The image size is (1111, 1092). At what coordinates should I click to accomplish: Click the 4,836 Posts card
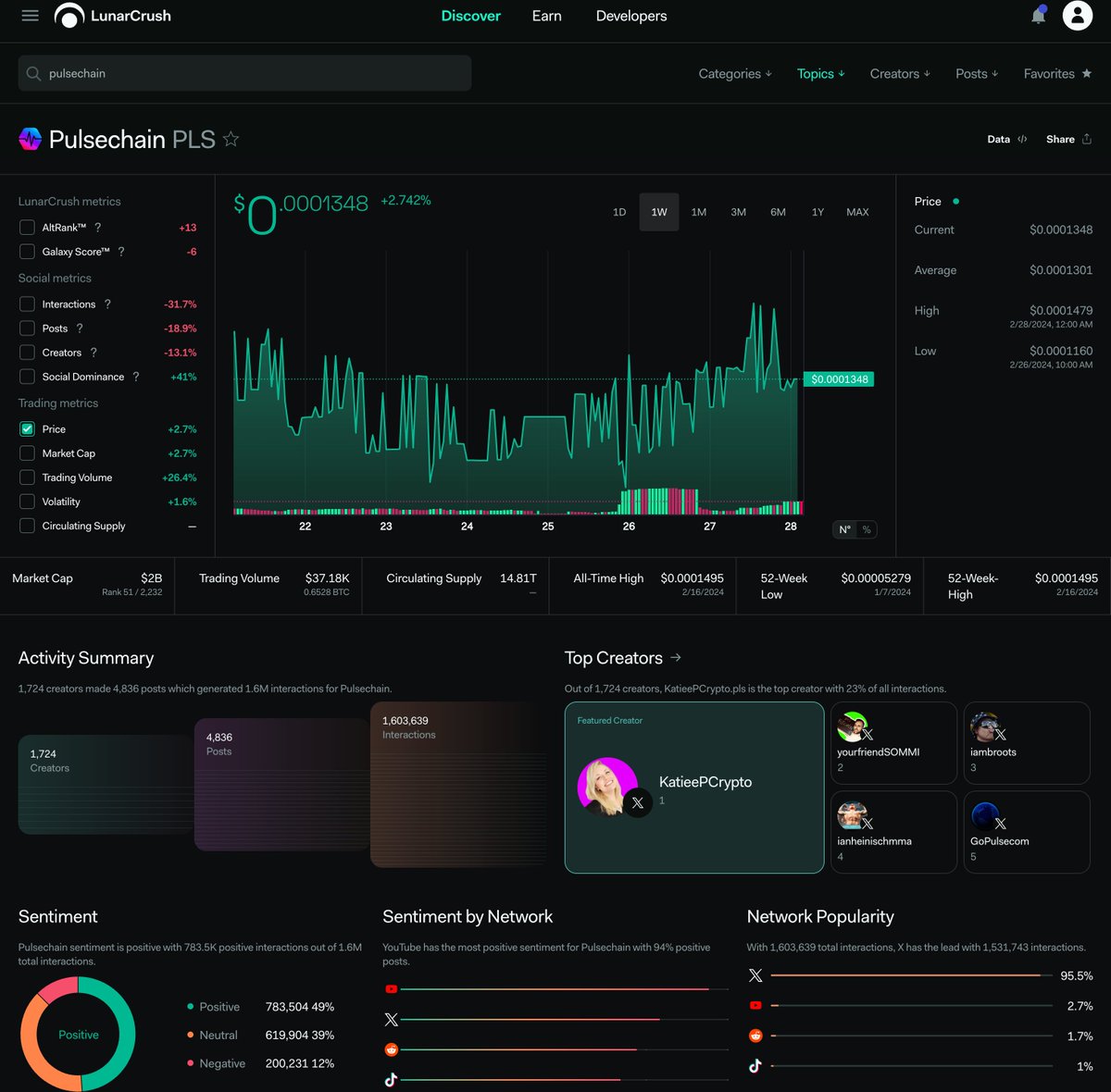pyautogui.click(x=282, y=785)
